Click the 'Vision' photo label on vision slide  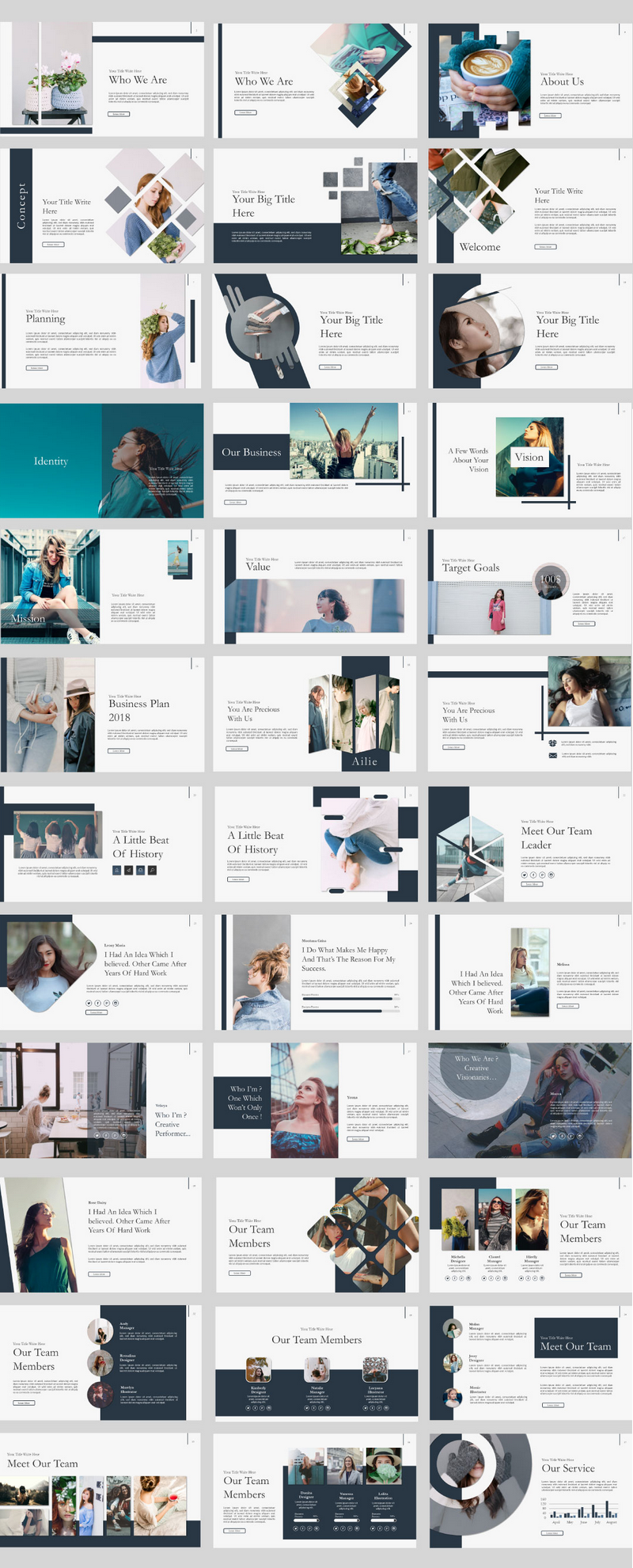(x=529, y=457)
